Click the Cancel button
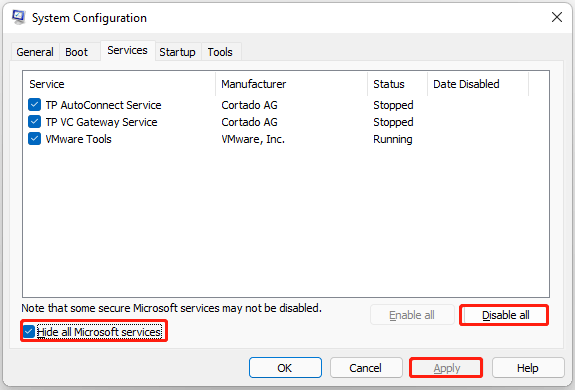Image resolution: width=575 pixels, height=390 pixels. click(x=366, y=368)
